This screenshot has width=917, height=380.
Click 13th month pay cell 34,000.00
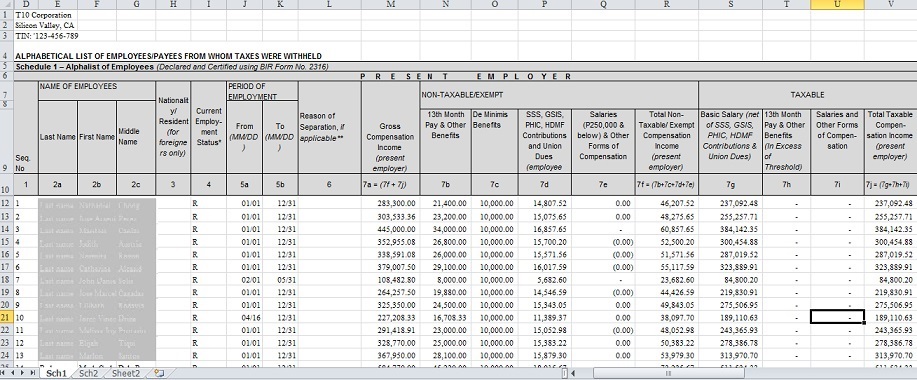pyautogui.click(x=445, y=229)
